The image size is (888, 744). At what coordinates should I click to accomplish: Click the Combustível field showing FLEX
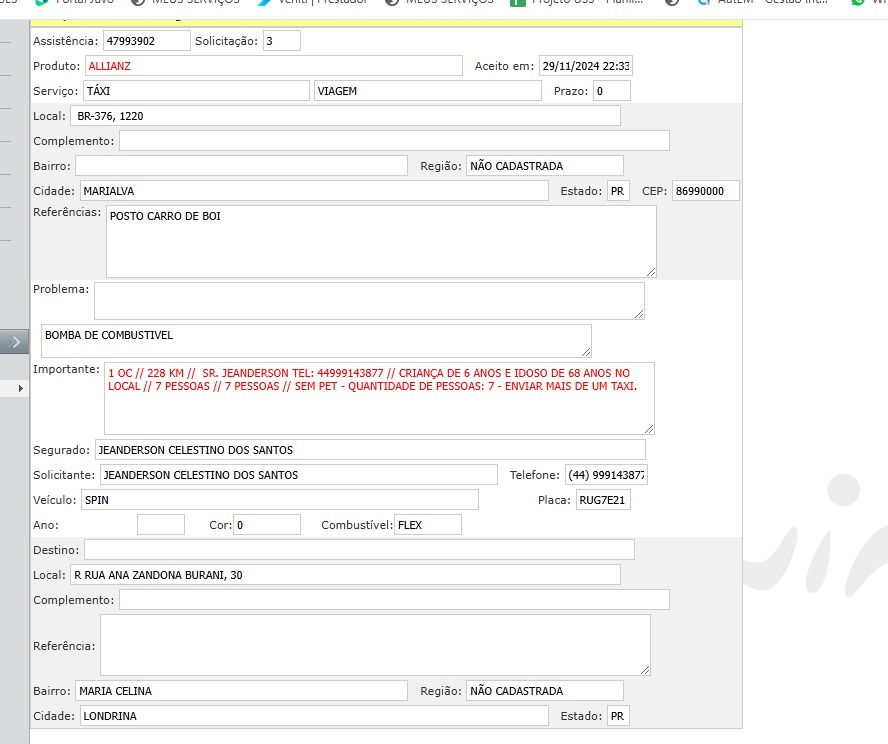tap(428, 524)
